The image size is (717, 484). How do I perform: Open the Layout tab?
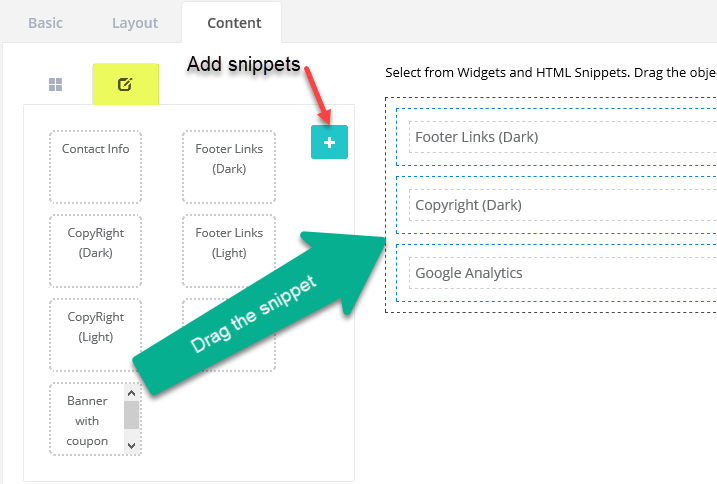pos(135,23)
